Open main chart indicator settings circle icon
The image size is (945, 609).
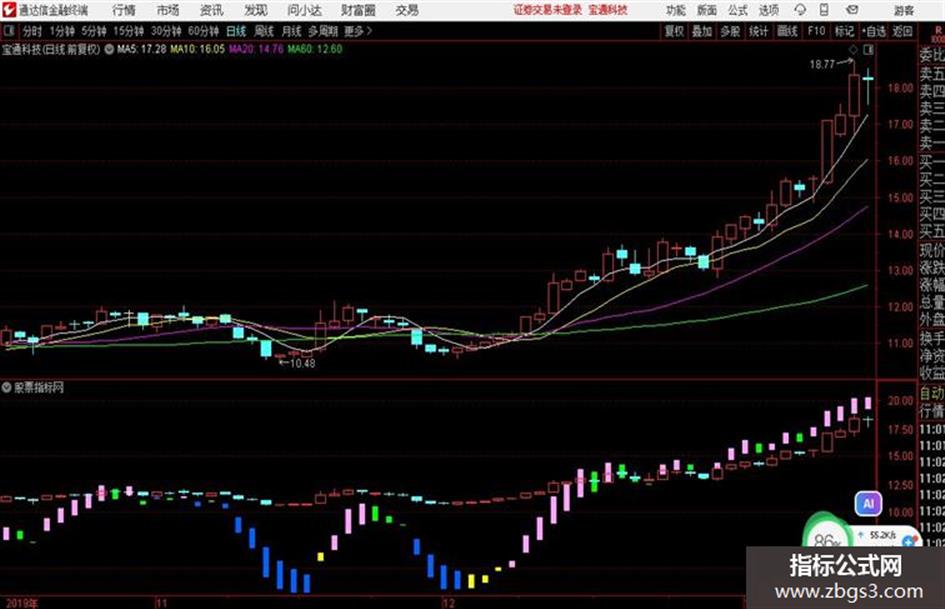pyautogui.click(x=109, y=49)
